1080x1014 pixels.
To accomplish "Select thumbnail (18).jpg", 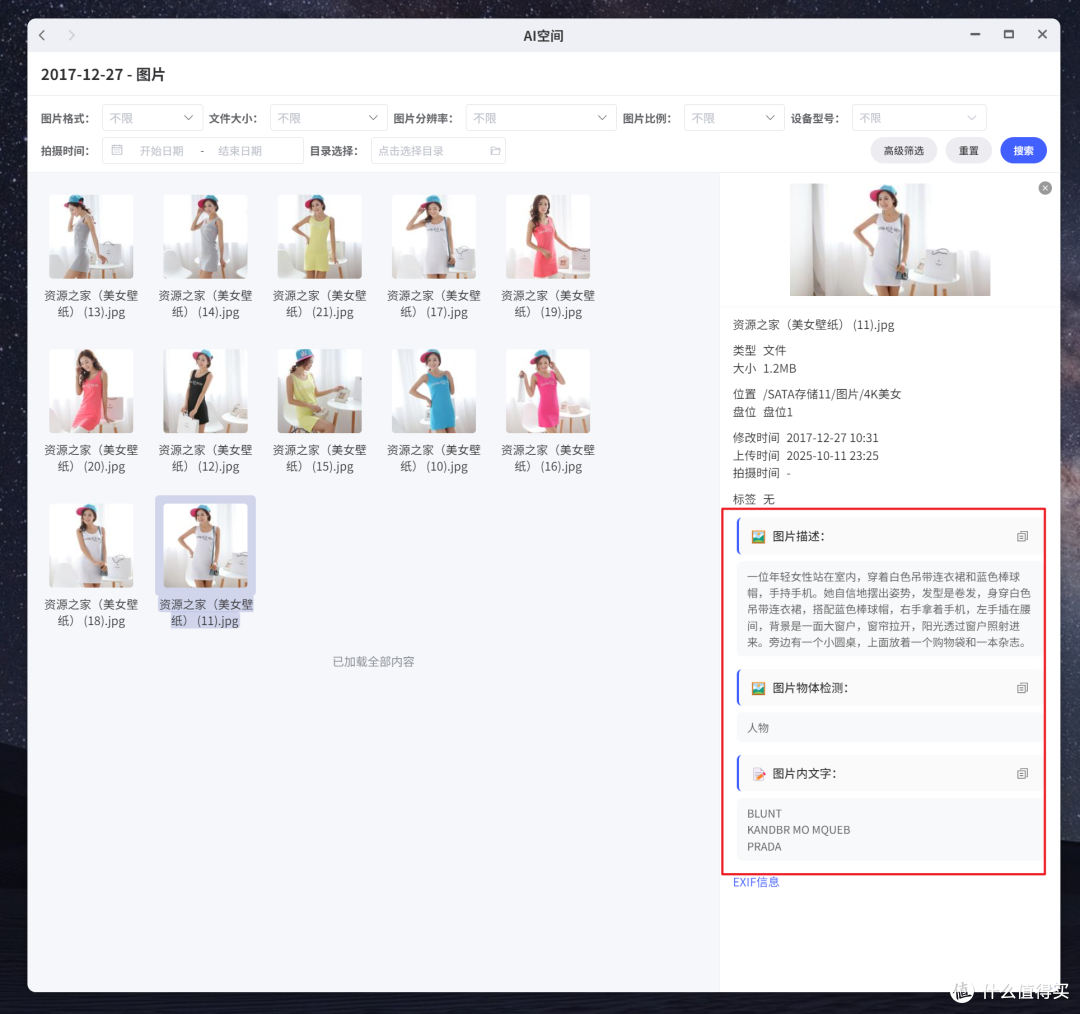I will click(x=91, y=545).
